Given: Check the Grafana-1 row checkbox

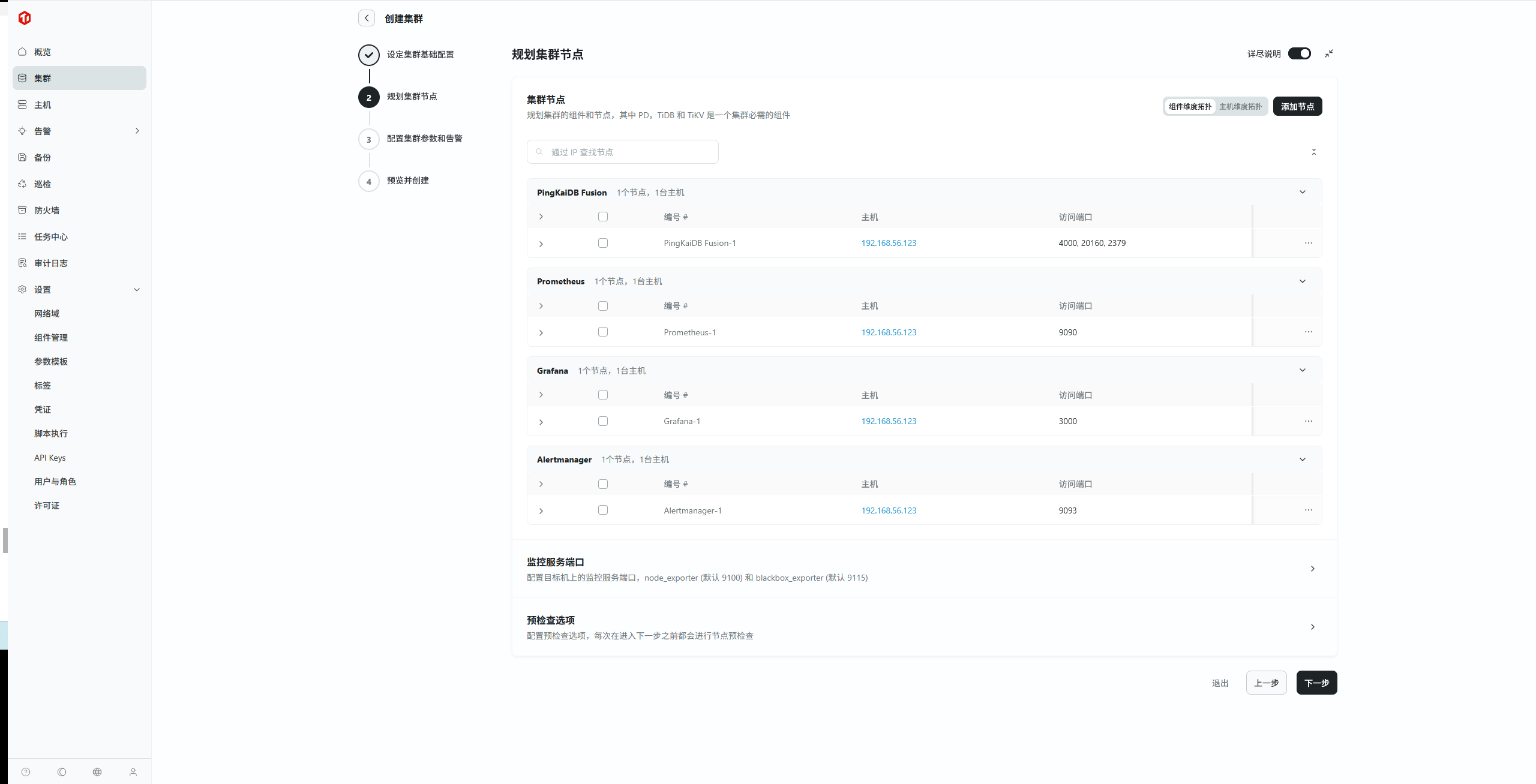Looking at the screenshot, I should [x=603, y=421].
